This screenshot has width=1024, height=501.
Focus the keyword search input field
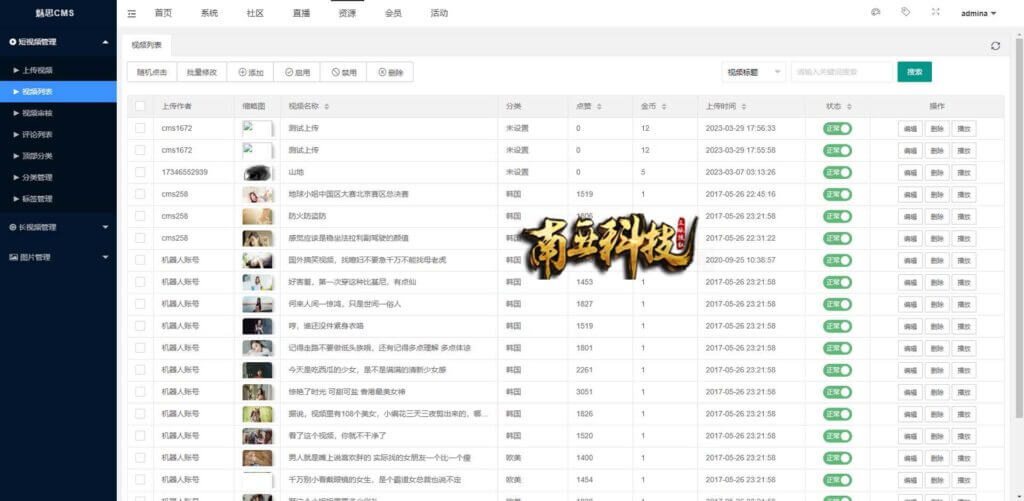pyautogui.click(x=842, y=73)
